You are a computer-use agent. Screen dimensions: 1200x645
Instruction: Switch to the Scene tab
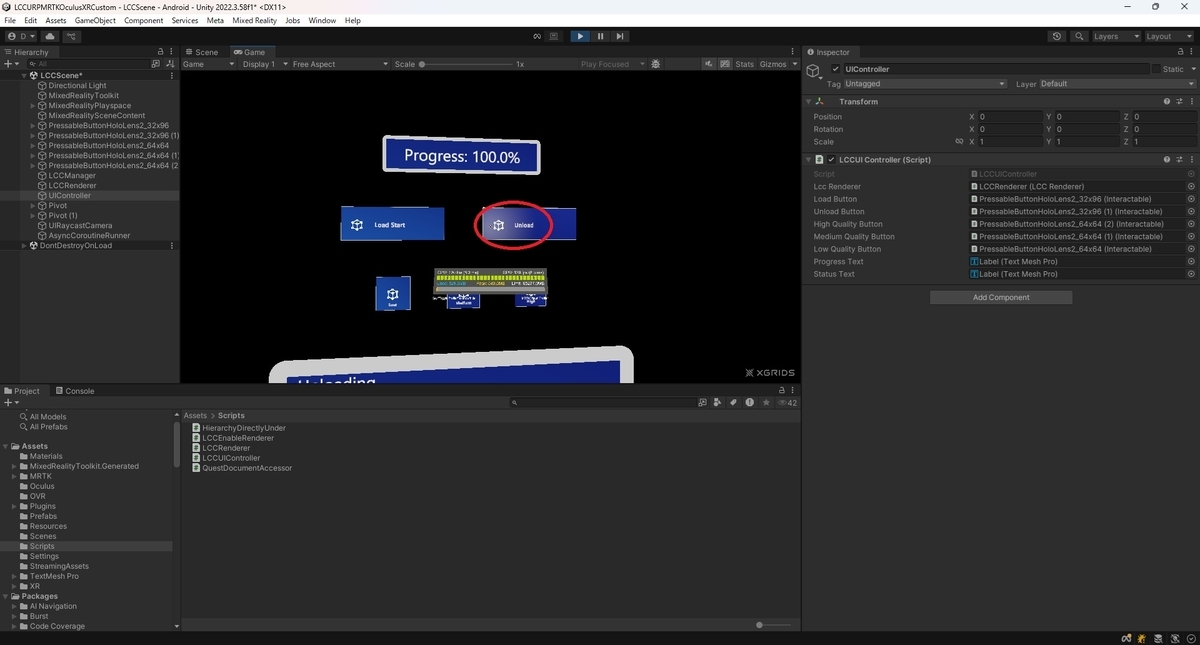(205, 52)
